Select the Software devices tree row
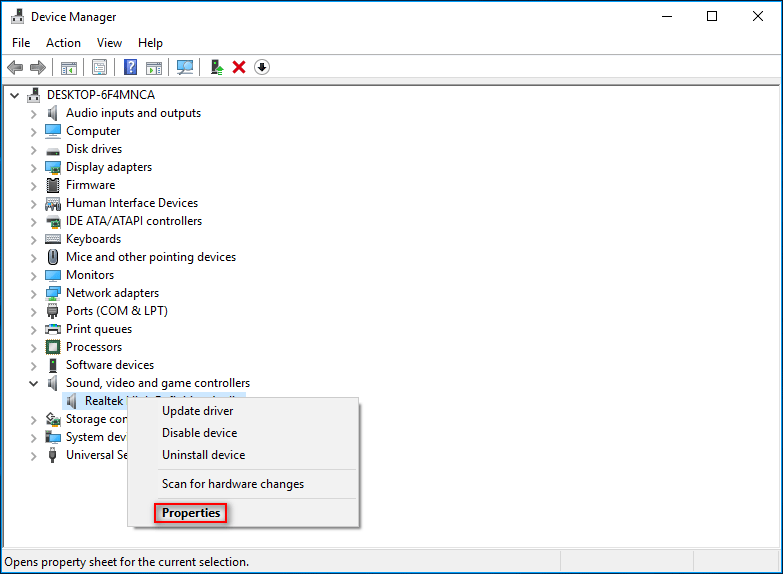Viewport: 783px width, 574px height. coord(110,365)
